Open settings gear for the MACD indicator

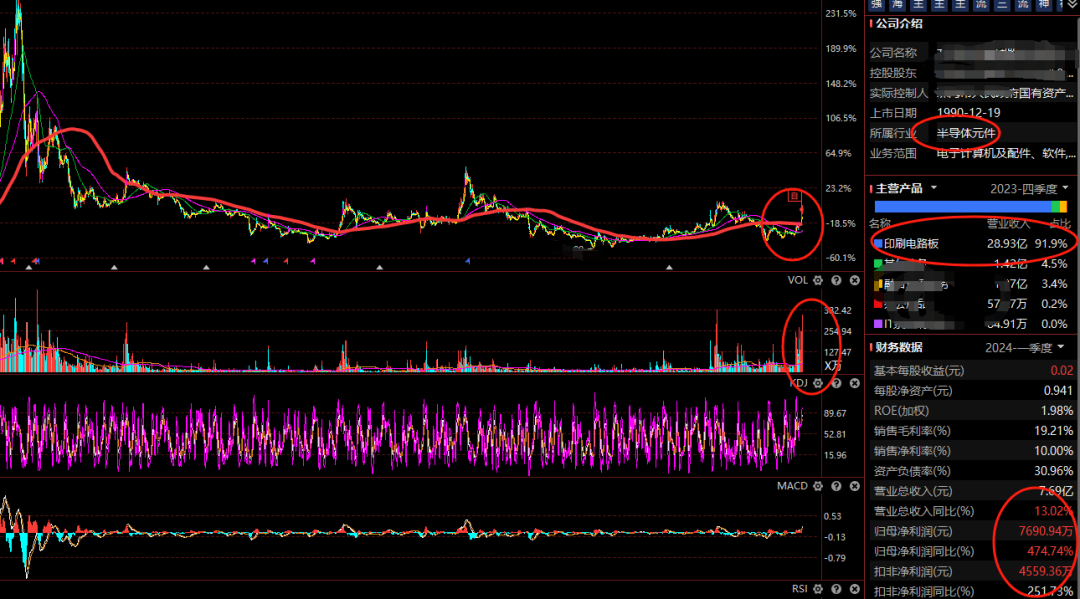pyautogui.click(x=818, y=486)
